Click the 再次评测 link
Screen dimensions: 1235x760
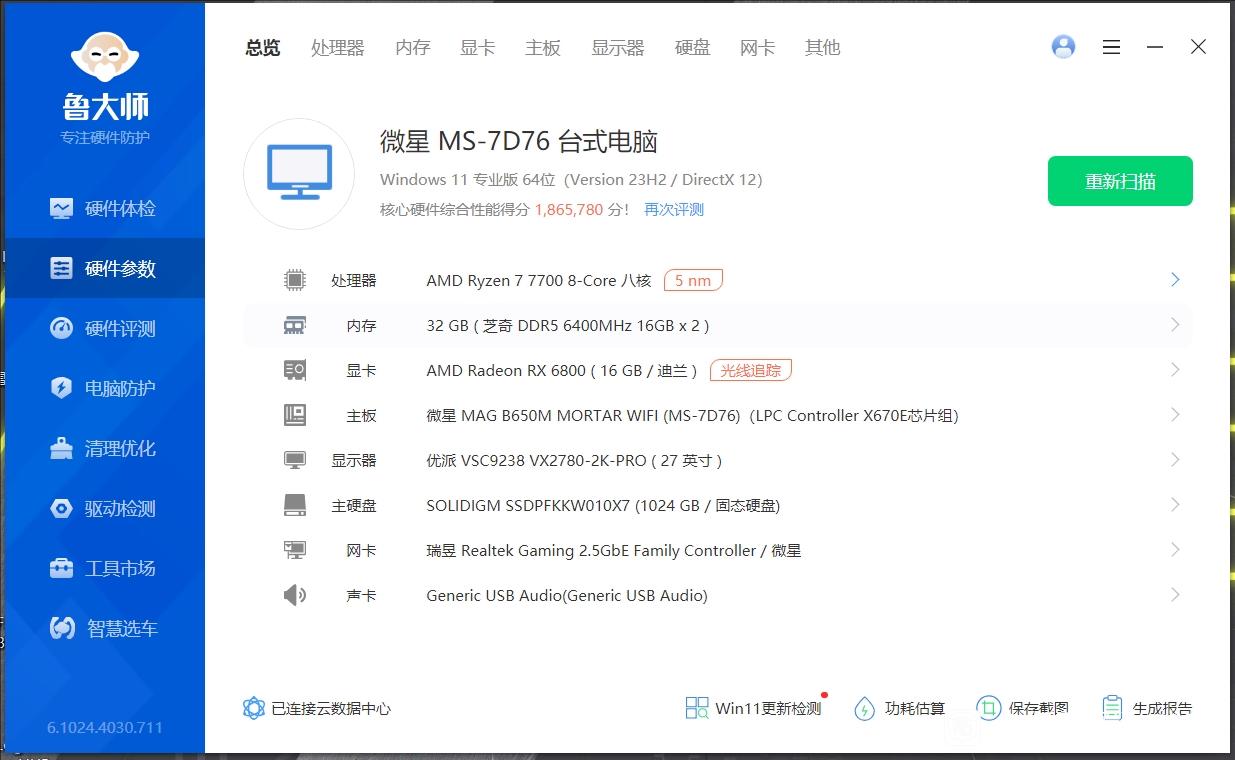click(674, 210)
